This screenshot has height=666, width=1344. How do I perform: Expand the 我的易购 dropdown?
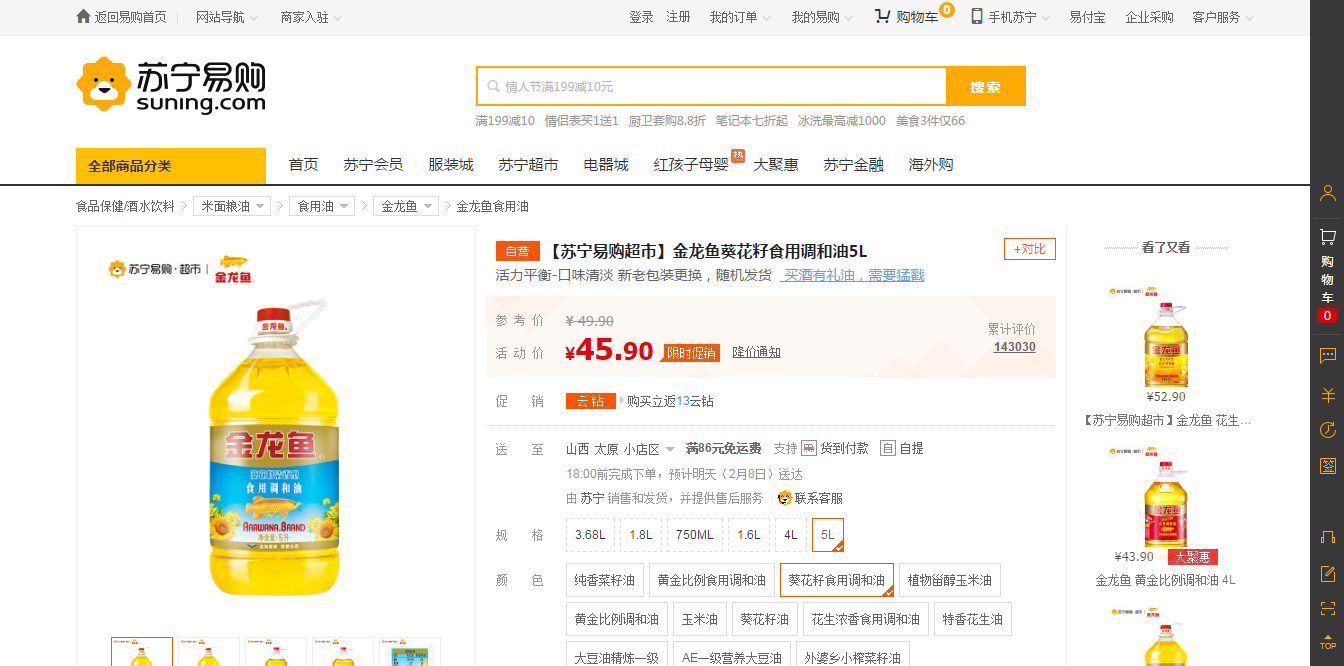point(822,17)
